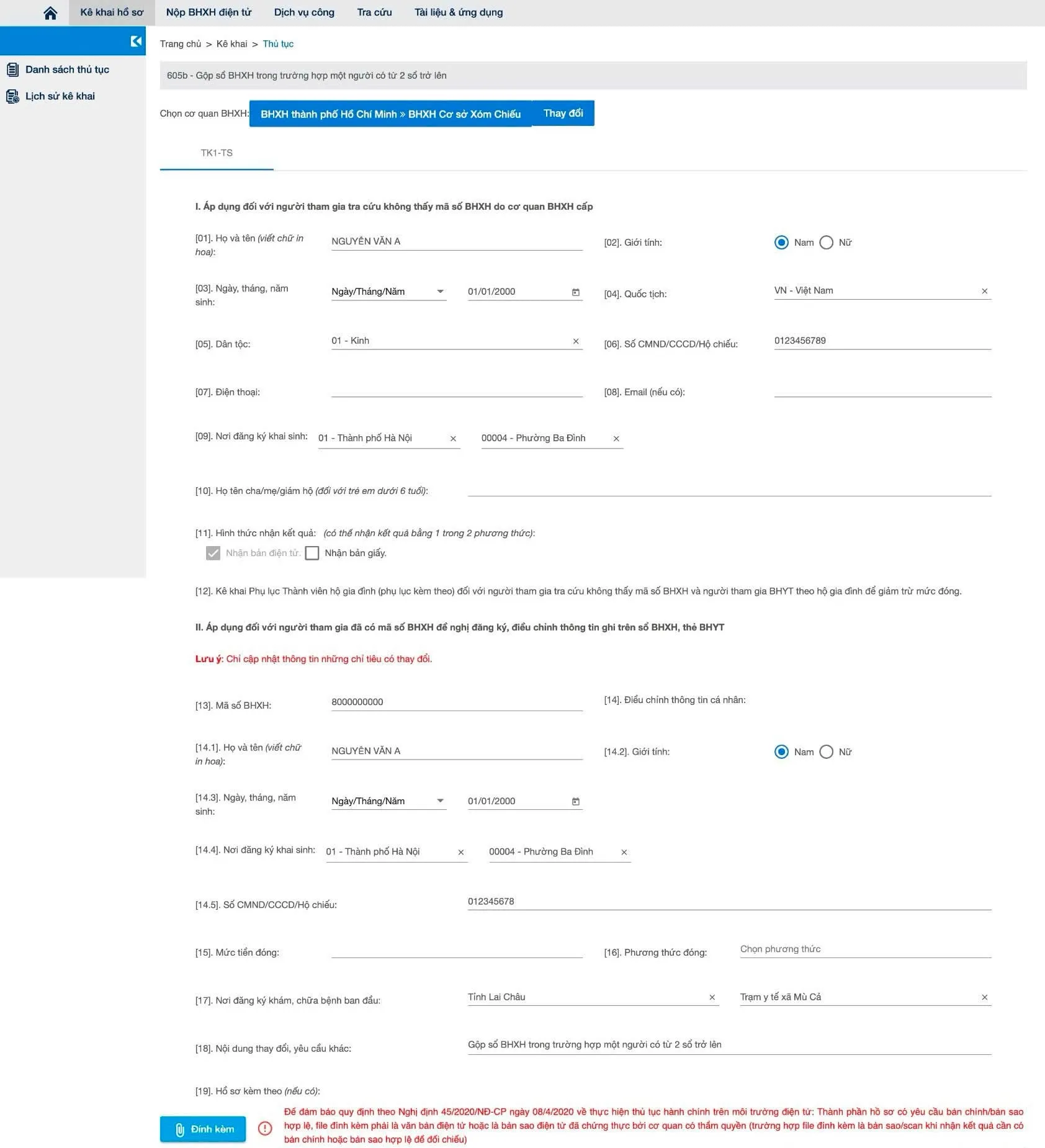This screenshot has width=1045, height=1148.
Task: Expand Ngày/Tháng/Năm format dropdown in field 03
Action: coord(440,292)
